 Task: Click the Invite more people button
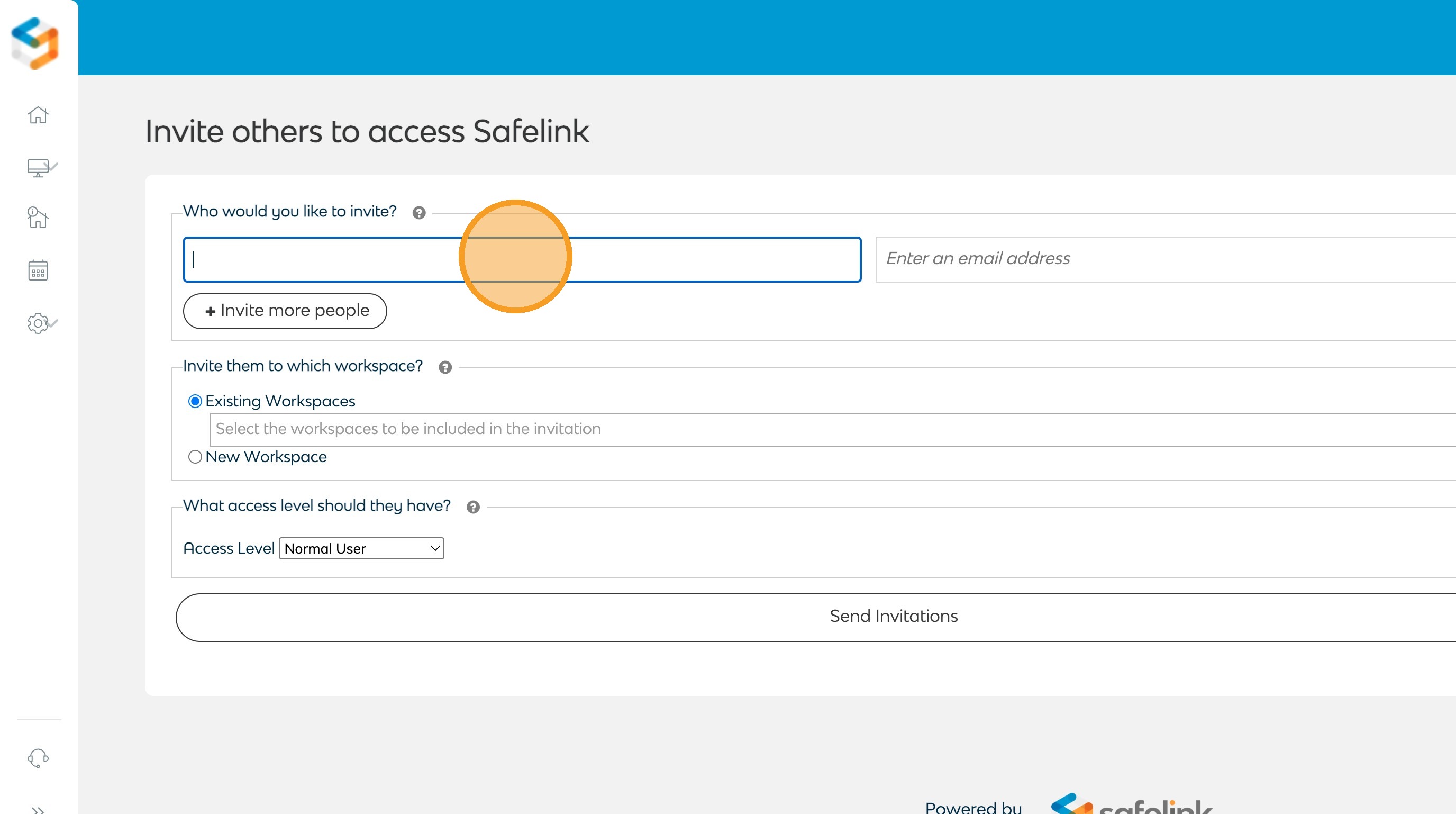(x=285, y=311)
